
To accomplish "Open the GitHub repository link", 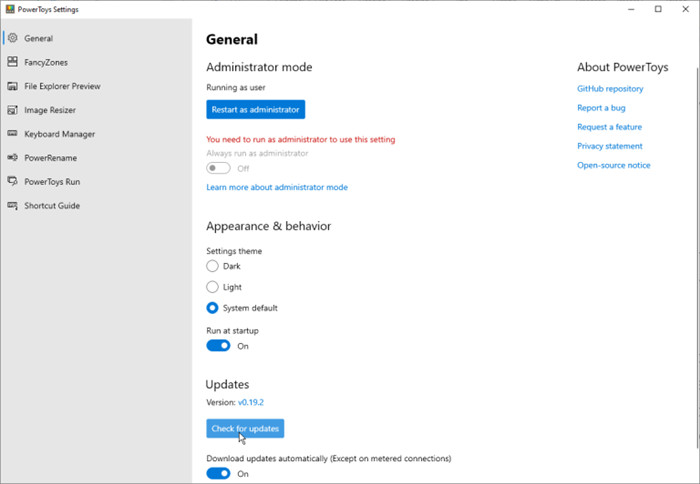I will [x=610, y=88].
